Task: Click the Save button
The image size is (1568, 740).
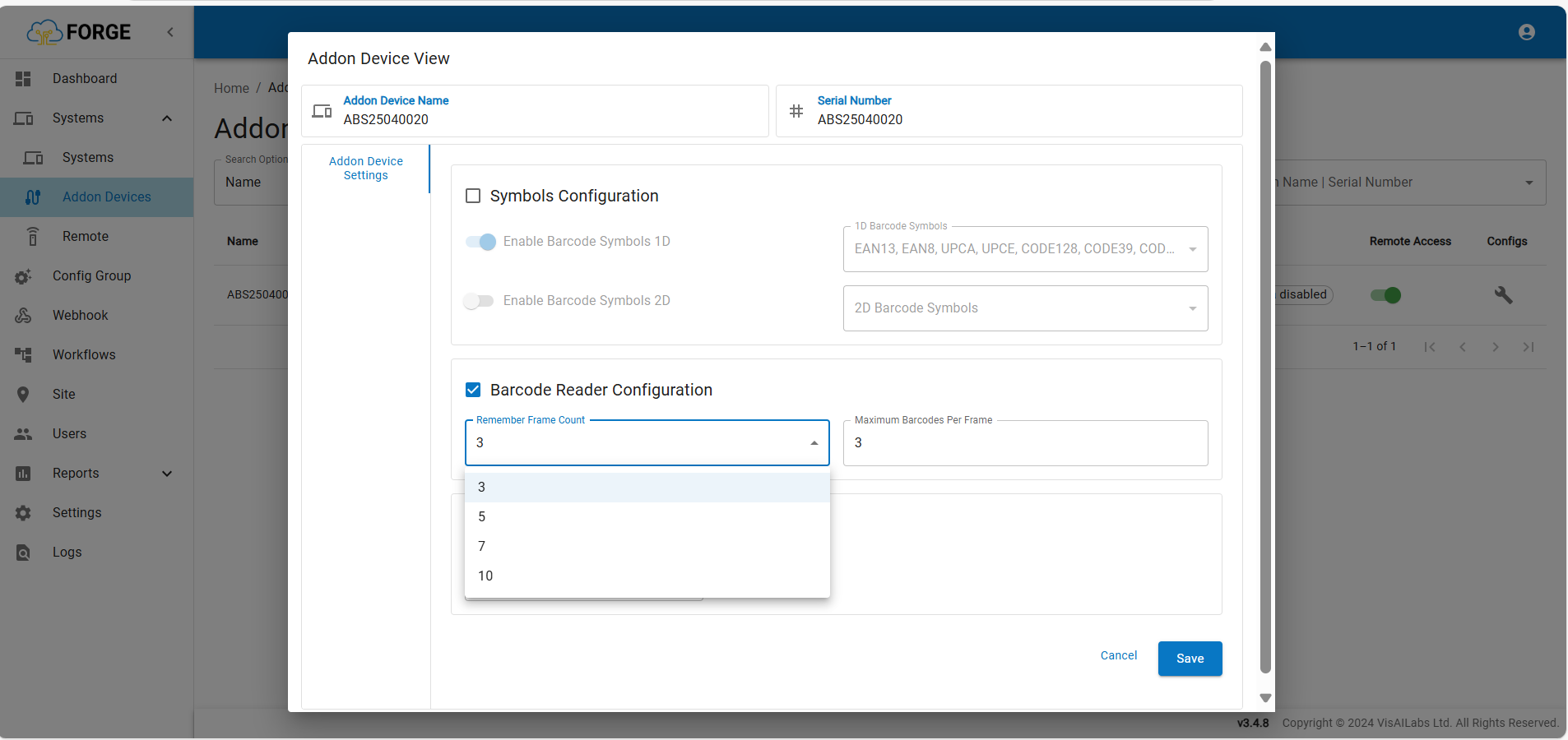Action: 1190,659
